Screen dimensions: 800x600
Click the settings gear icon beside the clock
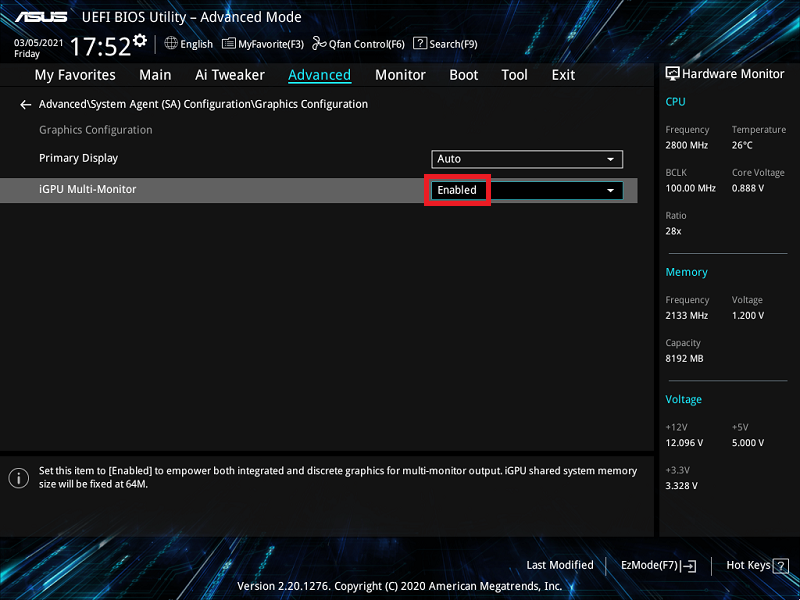pyautogui.click(x=140, y=41)
